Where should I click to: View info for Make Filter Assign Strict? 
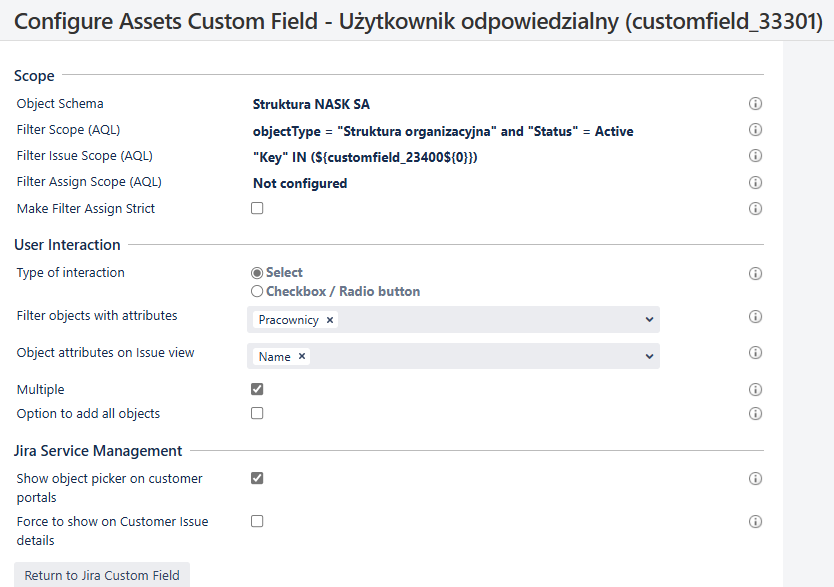click(755, 208)
